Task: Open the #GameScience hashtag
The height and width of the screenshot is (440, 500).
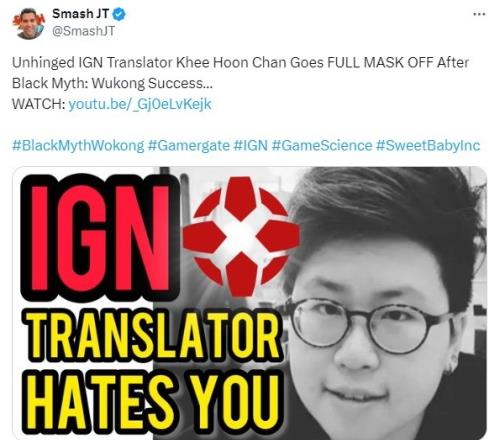Action: point(322,146)
